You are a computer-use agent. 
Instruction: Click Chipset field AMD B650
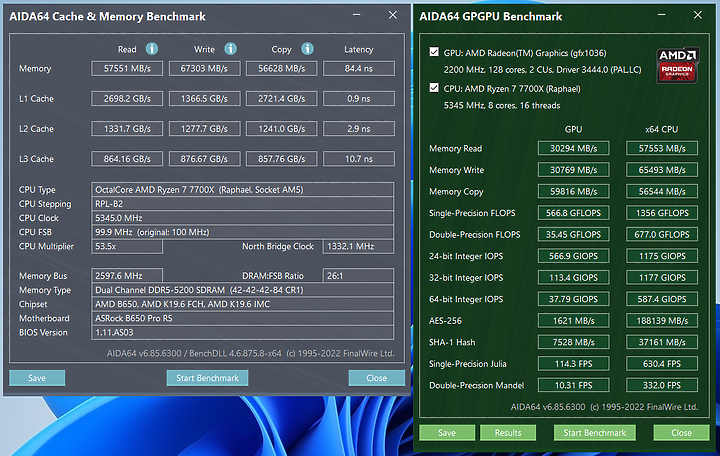click(x=242, y=304)
